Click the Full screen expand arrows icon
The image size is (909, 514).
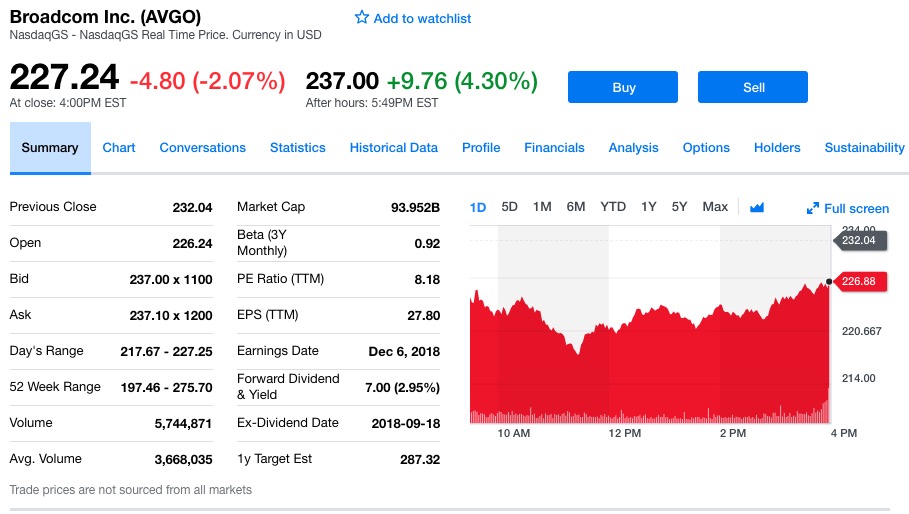[x=813, y=208]
